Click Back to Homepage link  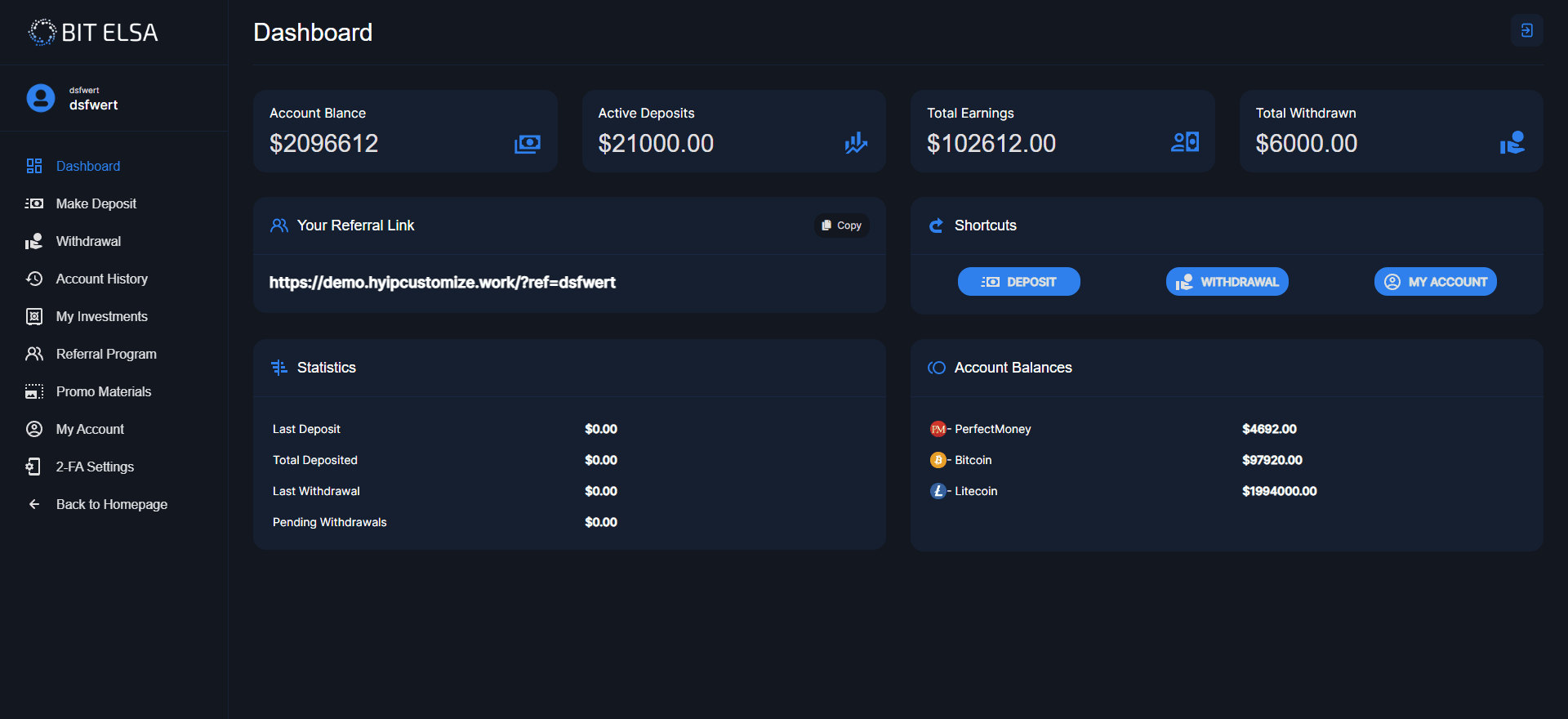click(x=112, y=504)
